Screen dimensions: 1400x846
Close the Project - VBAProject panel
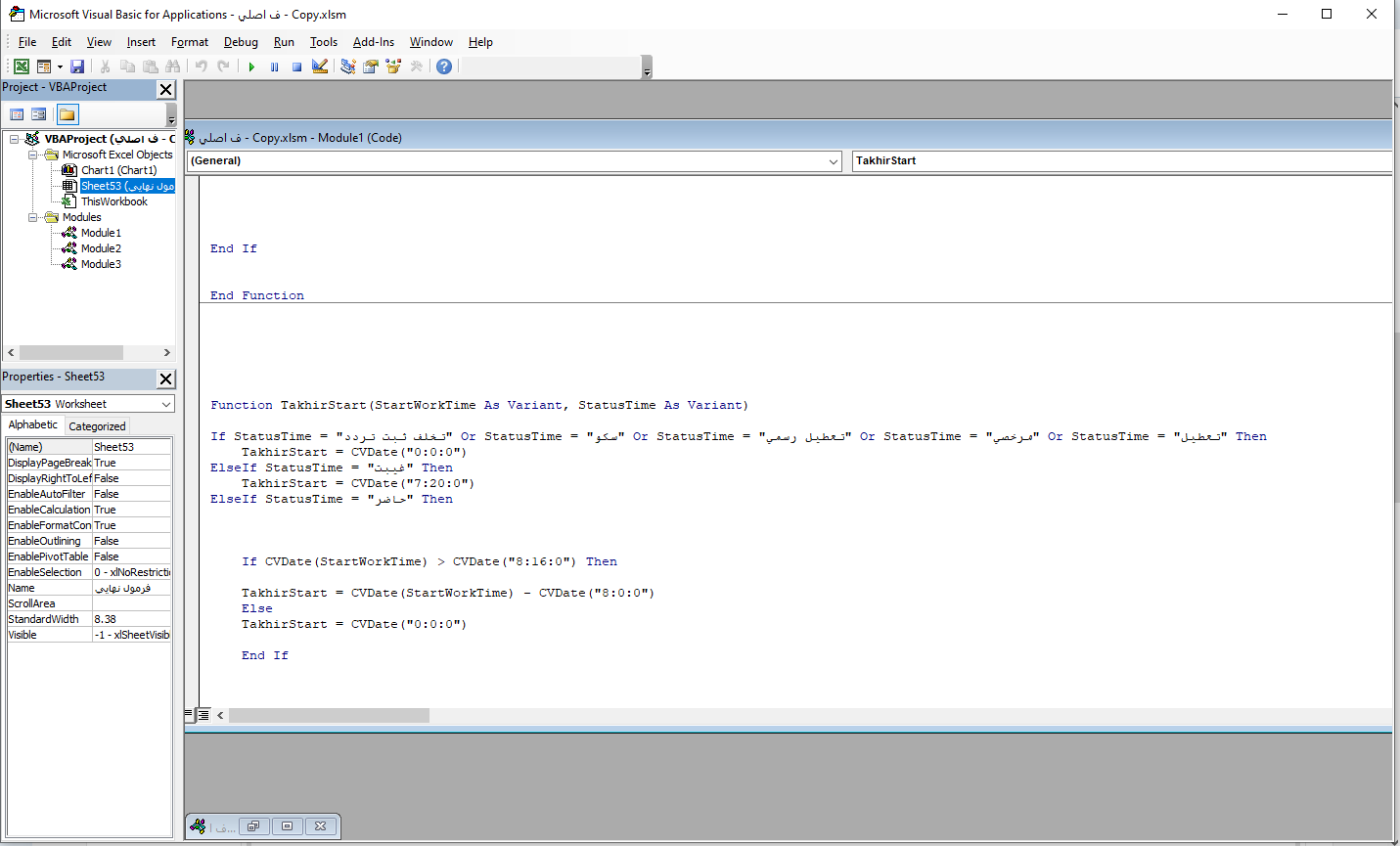pyautogui.click(x=166, y=89)
